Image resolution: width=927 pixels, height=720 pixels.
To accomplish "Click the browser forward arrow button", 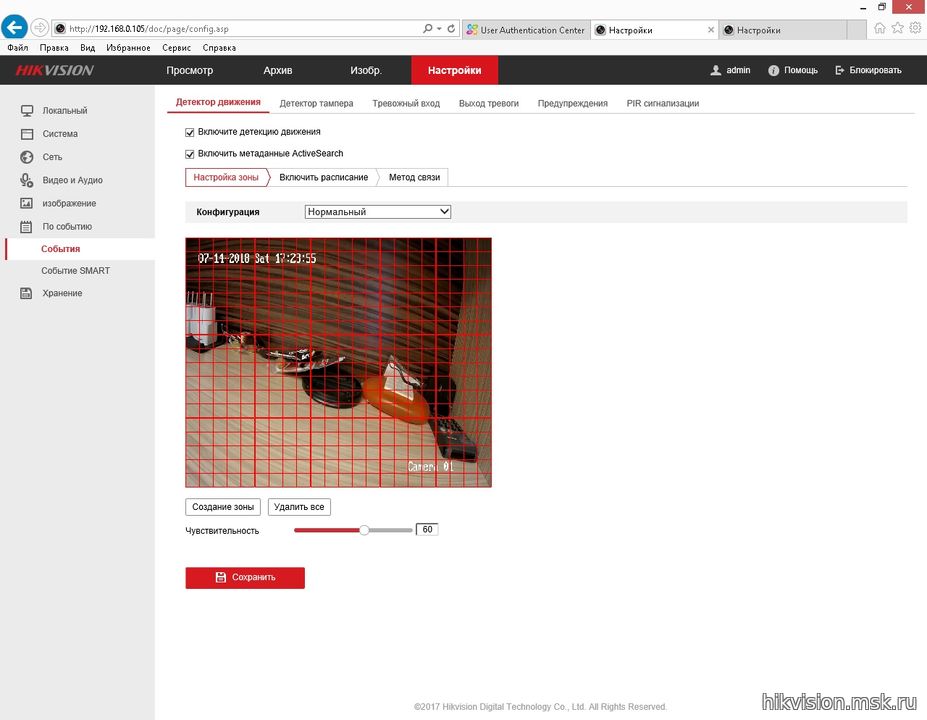I will (39, 28).
